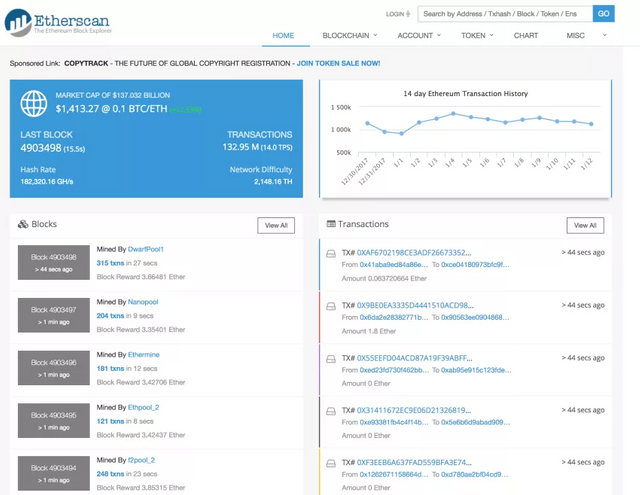Open sender address 0x41aba9ed84a86e
This screenshot has width=640, height=495.
(394, 264)
